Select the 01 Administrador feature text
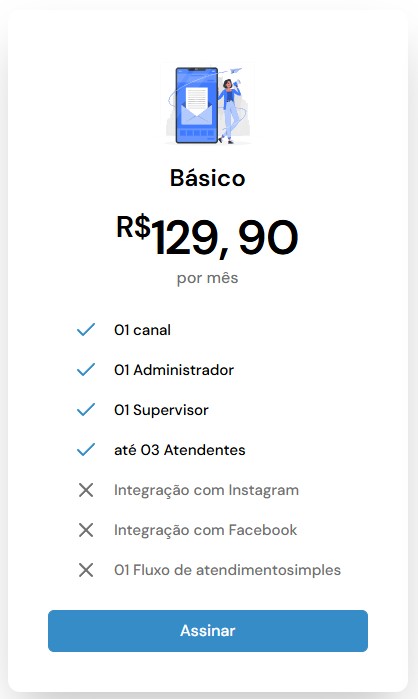The width and height of the screenshot is (418, 699). pyautogui.click(x=174, y=370)
